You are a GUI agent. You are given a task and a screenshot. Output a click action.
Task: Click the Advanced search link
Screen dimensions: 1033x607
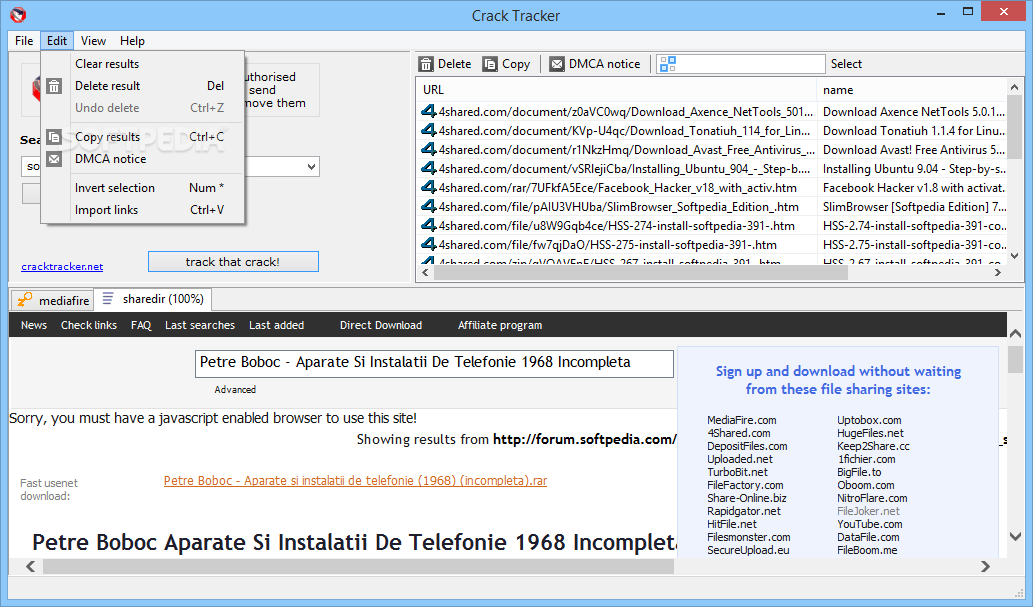(235, 390)
